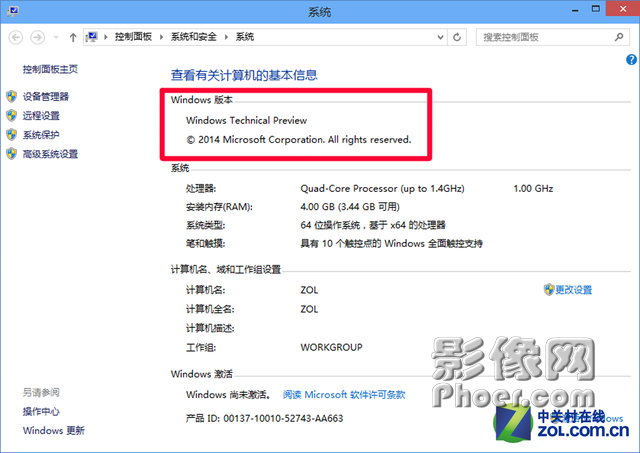Image resolution: width=640 pixels, height=453 pixels.
Task: Select 4.00 GB RAM value
Action: 350,207
